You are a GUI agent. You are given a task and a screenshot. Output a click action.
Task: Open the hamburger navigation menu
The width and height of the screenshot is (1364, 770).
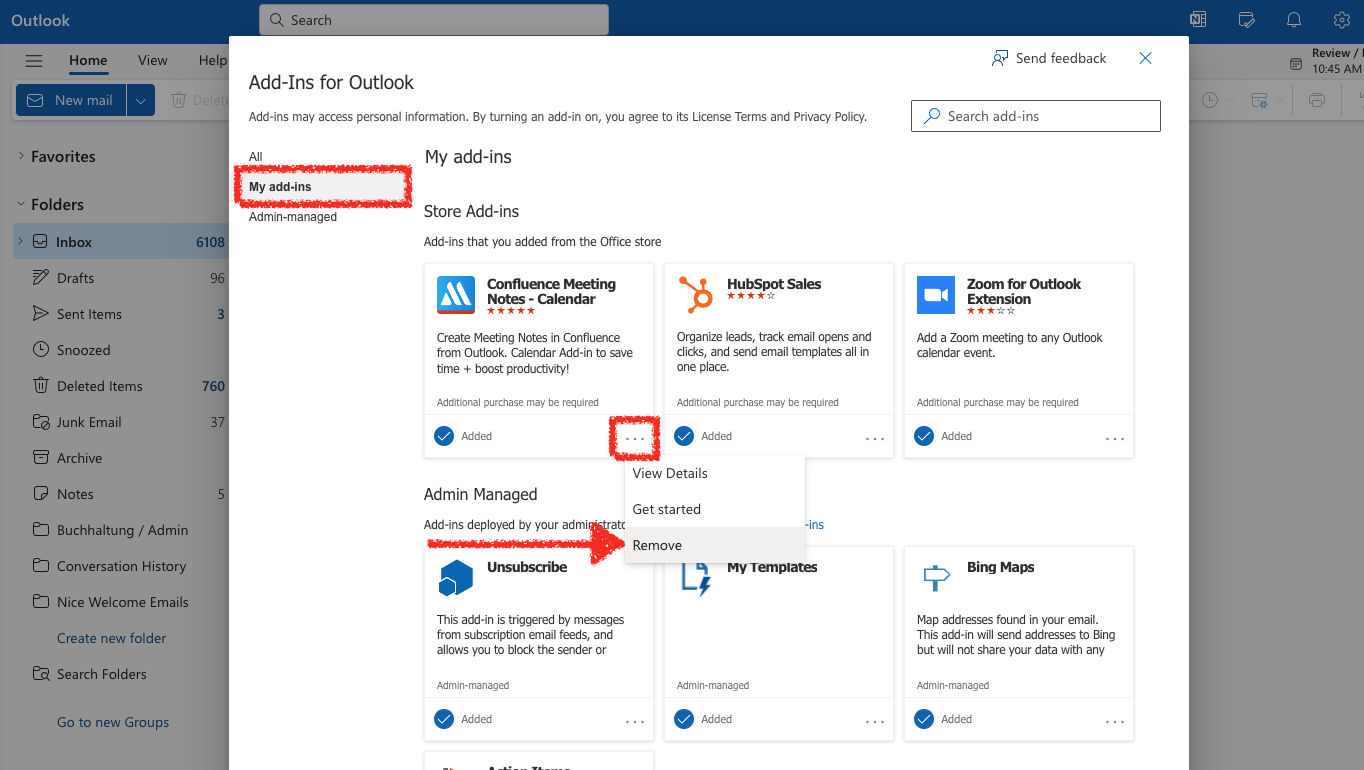click(x=34, y=61)
